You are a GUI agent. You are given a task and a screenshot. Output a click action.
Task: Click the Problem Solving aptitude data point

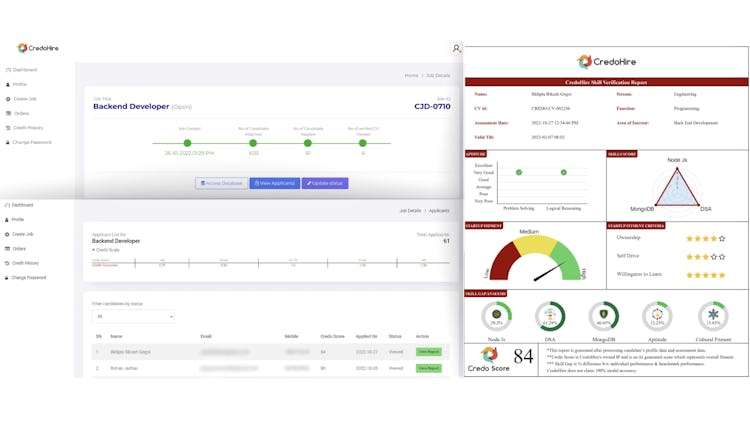pos(519,172)
